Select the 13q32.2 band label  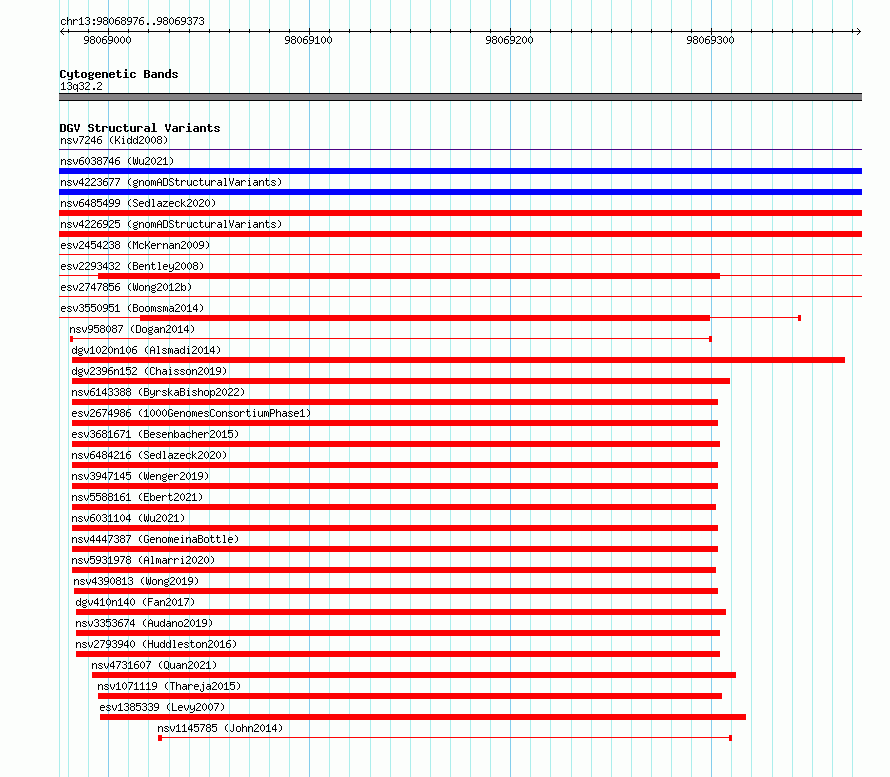(x=81, y=86)
